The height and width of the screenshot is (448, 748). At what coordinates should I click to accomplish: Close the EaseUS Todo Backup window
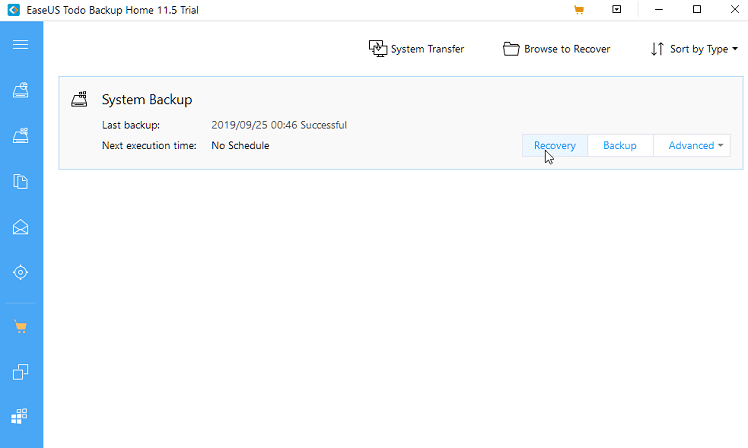click(x=735, y=10)
